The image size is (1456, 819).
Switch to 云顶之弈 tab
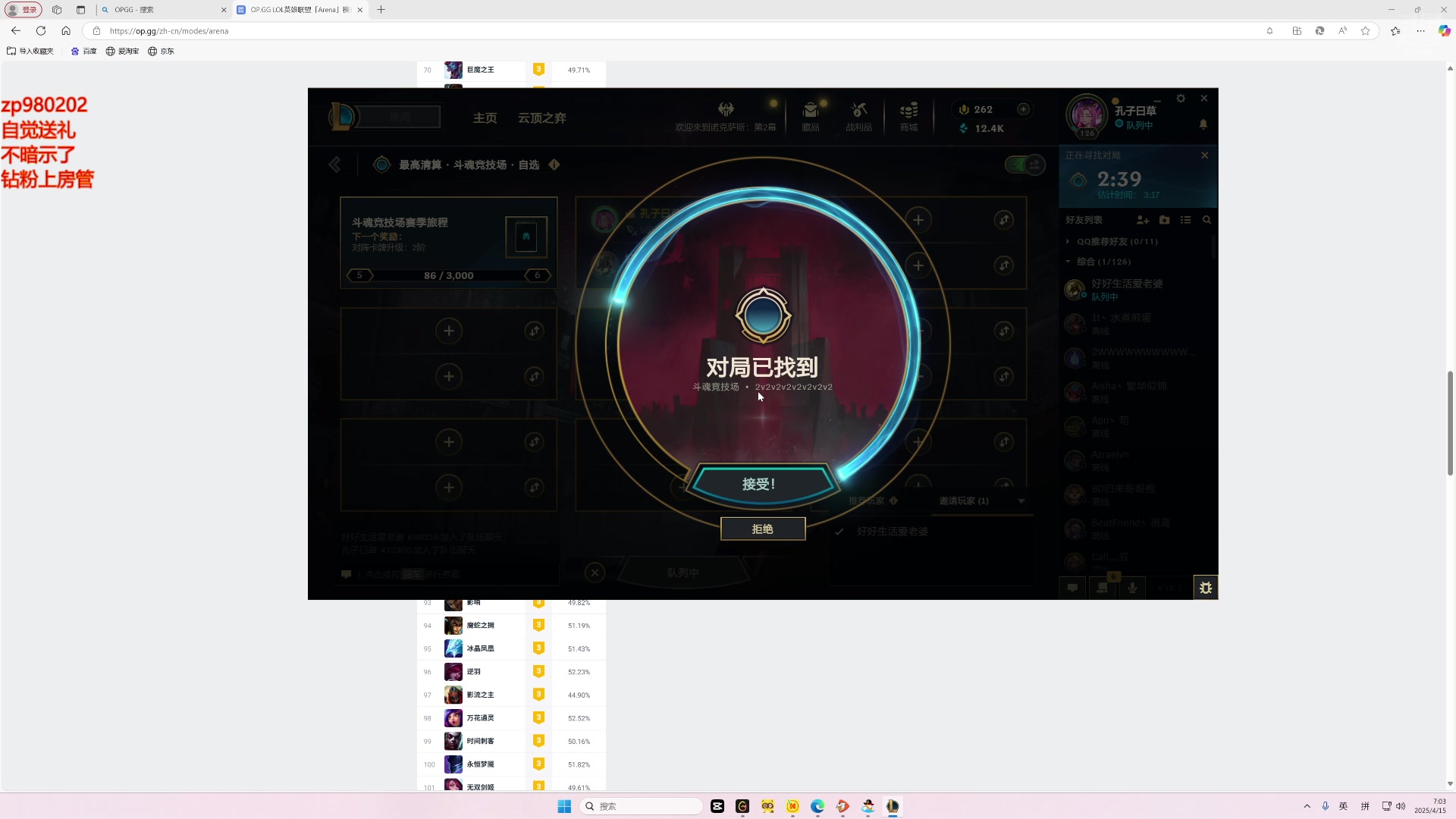click(x=542, y=118)
